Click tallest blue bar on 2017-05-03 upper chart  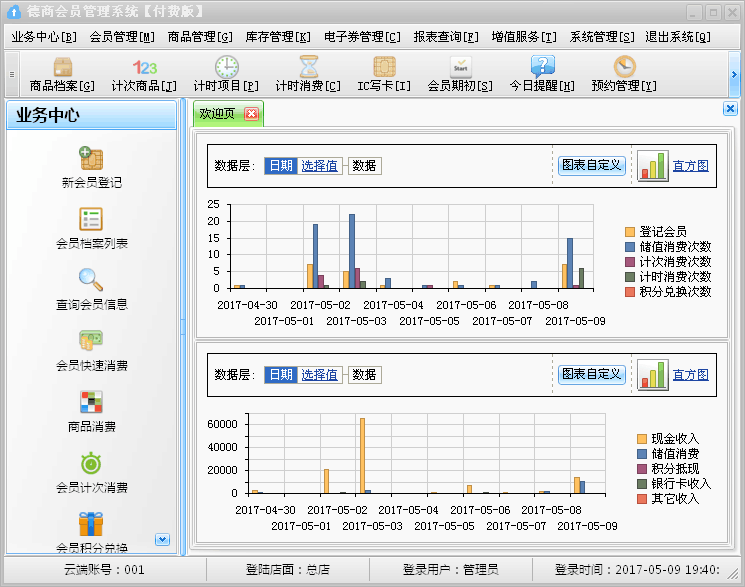point(352,251)
